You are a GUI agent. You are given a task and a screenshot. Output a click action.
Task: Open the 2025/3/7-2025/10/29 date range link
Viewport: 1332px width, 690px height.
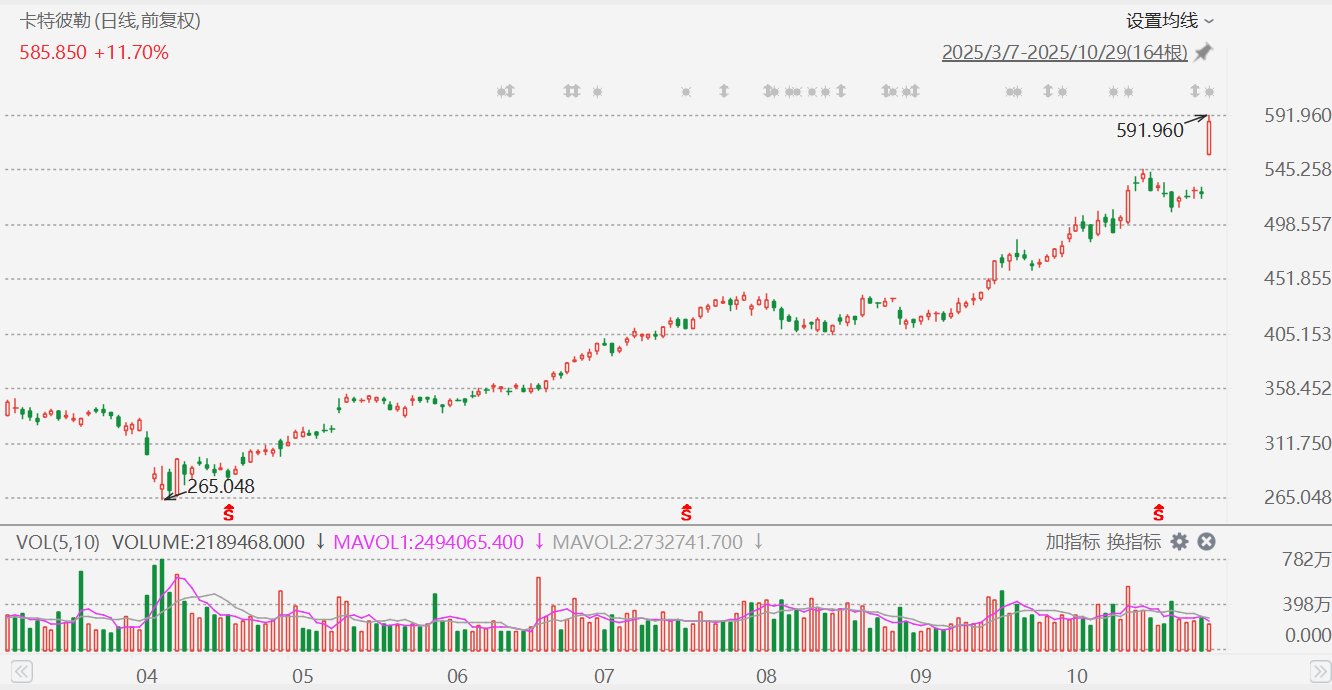click(x=1064, y=53)
